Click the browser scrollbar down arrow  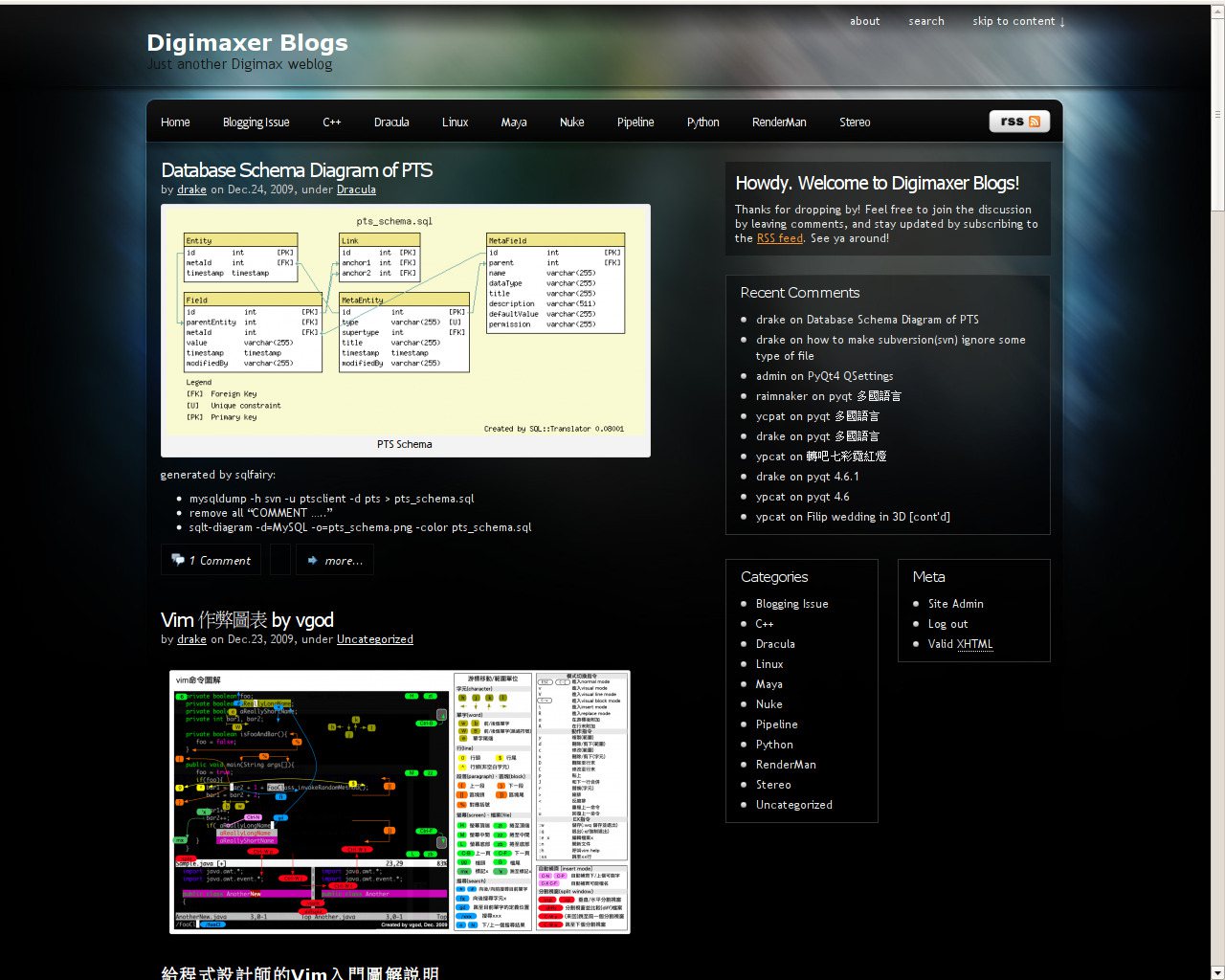(1217, 972)
